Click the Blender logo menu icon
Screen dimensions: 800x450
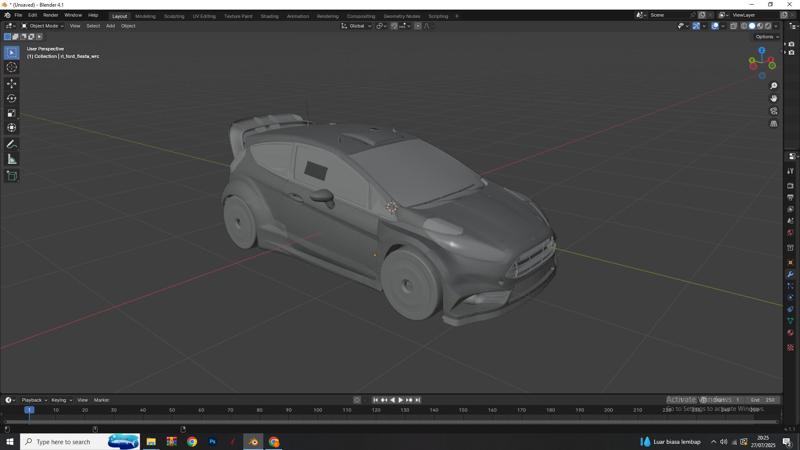point(7,15)
